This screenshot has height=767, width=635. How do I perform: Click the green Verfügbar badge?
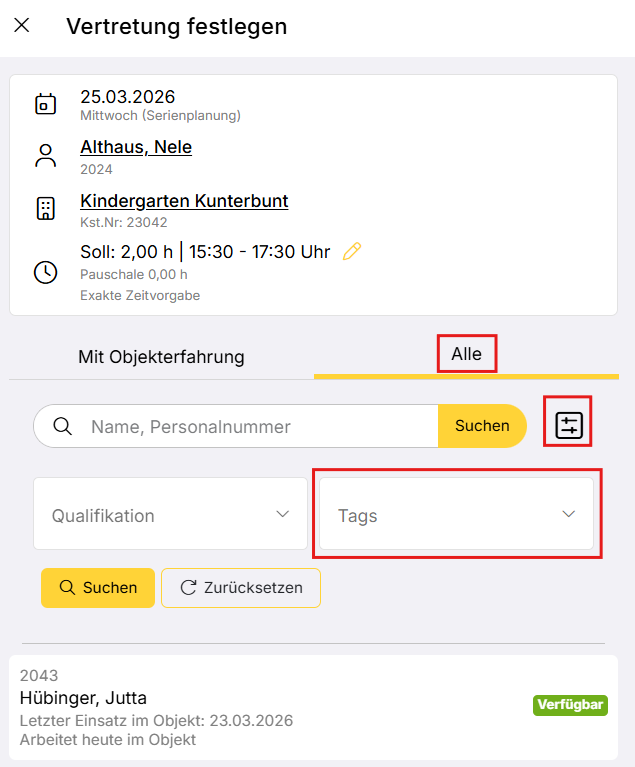coord(570,705)
